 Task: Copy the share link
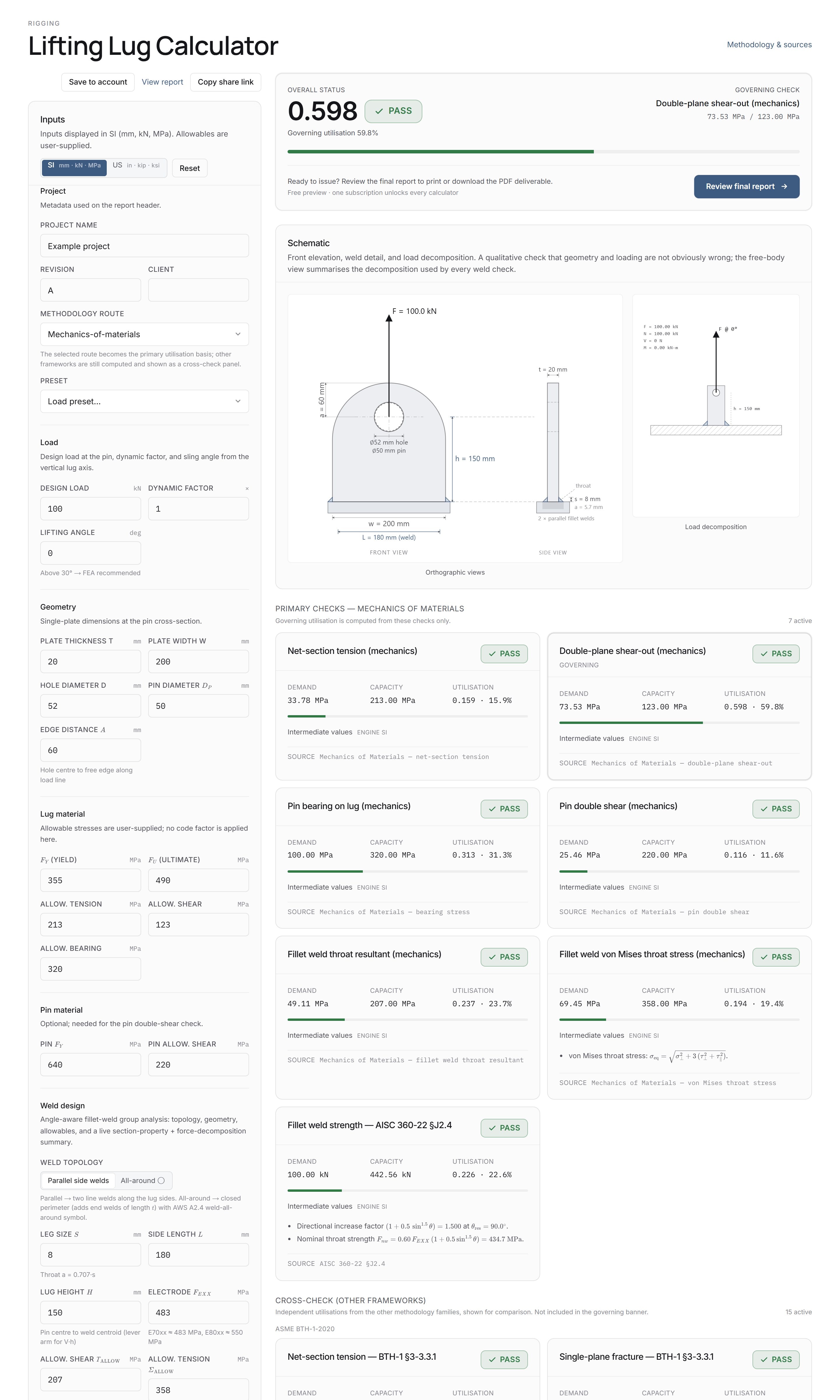coord(225,82)
